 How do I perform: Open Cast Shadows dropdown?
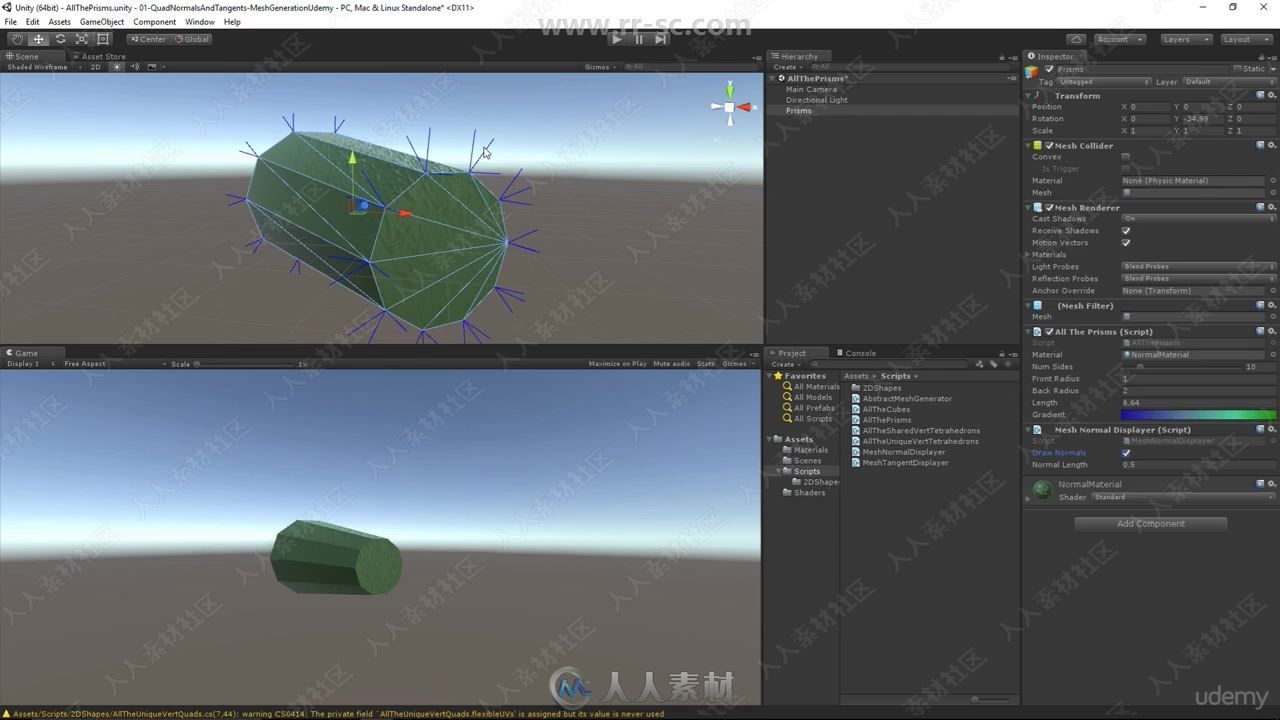[1198, 219]
